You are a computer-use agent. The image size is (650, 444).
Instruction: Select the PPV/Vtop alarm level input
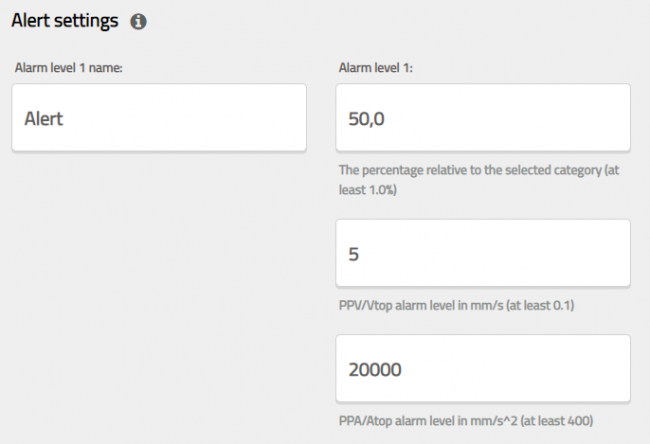click(x=483, y=253)
